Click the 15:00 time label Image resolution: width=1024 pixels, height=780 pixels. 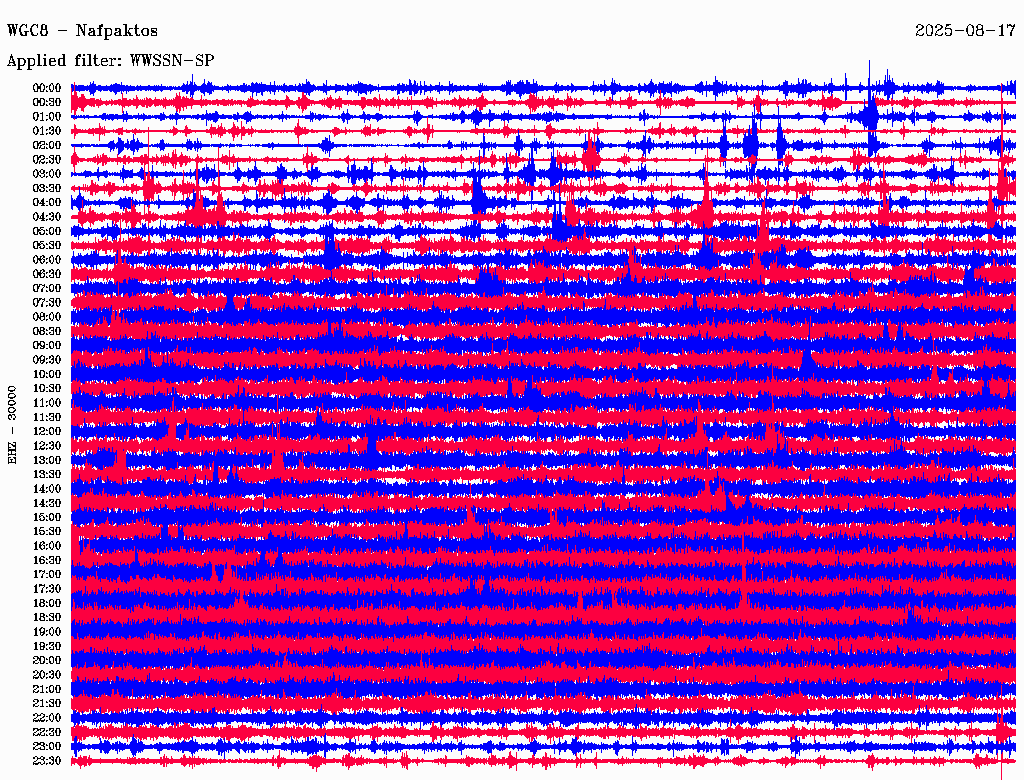(x=47, y=517)
